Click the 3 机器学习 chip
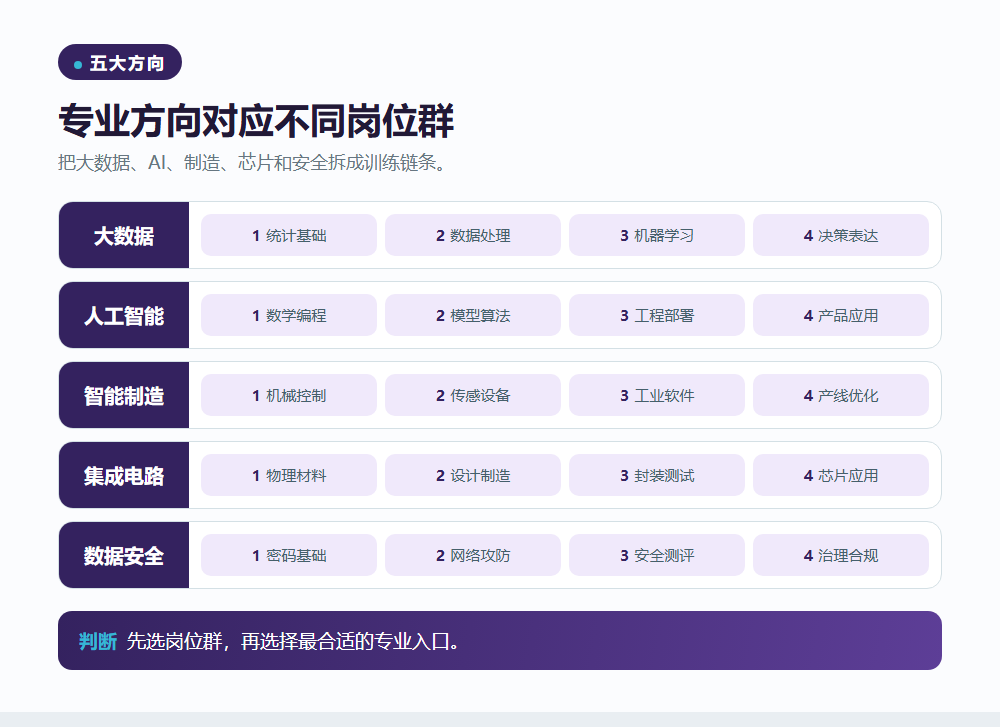 pos(657,235)
